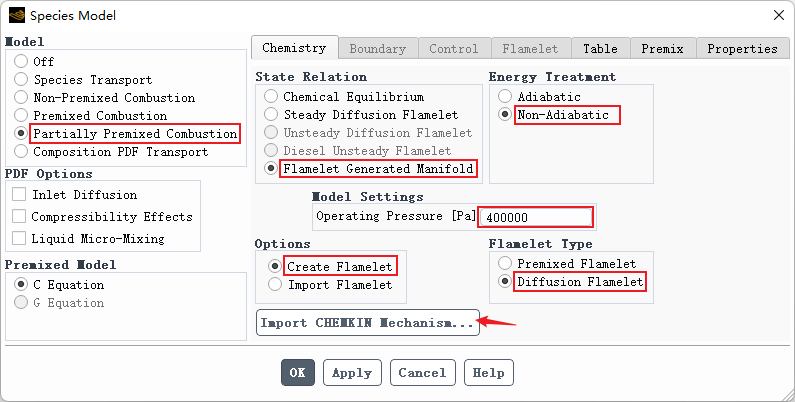Click Import CHEMKIN Mechanism button
This screenshot has width=795, height=402.
[368, 323]
